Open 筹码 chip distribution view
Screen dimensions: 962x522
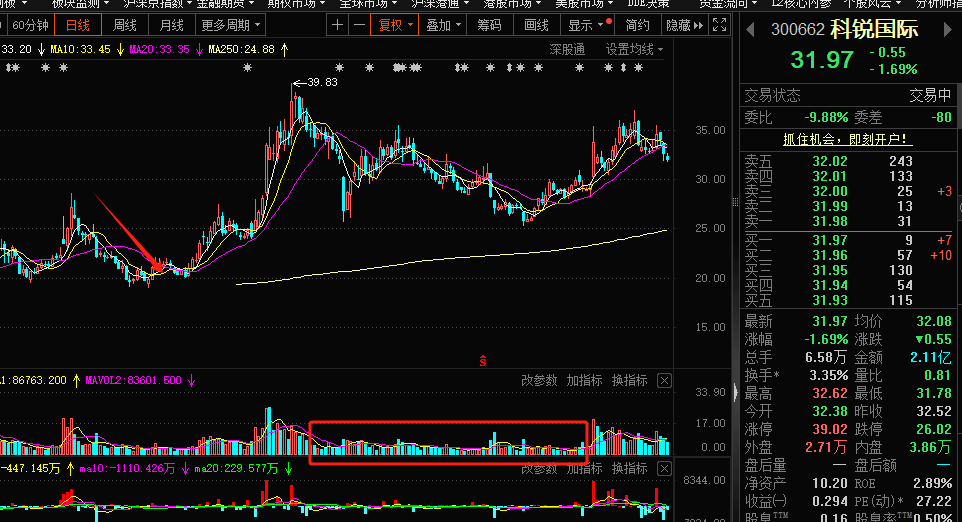(x=489, y=25)
